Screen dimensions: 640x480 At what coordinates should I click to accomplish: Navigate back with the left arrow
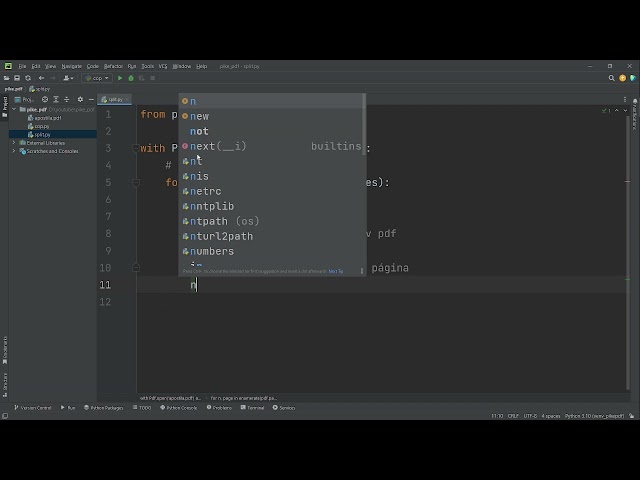41,78
